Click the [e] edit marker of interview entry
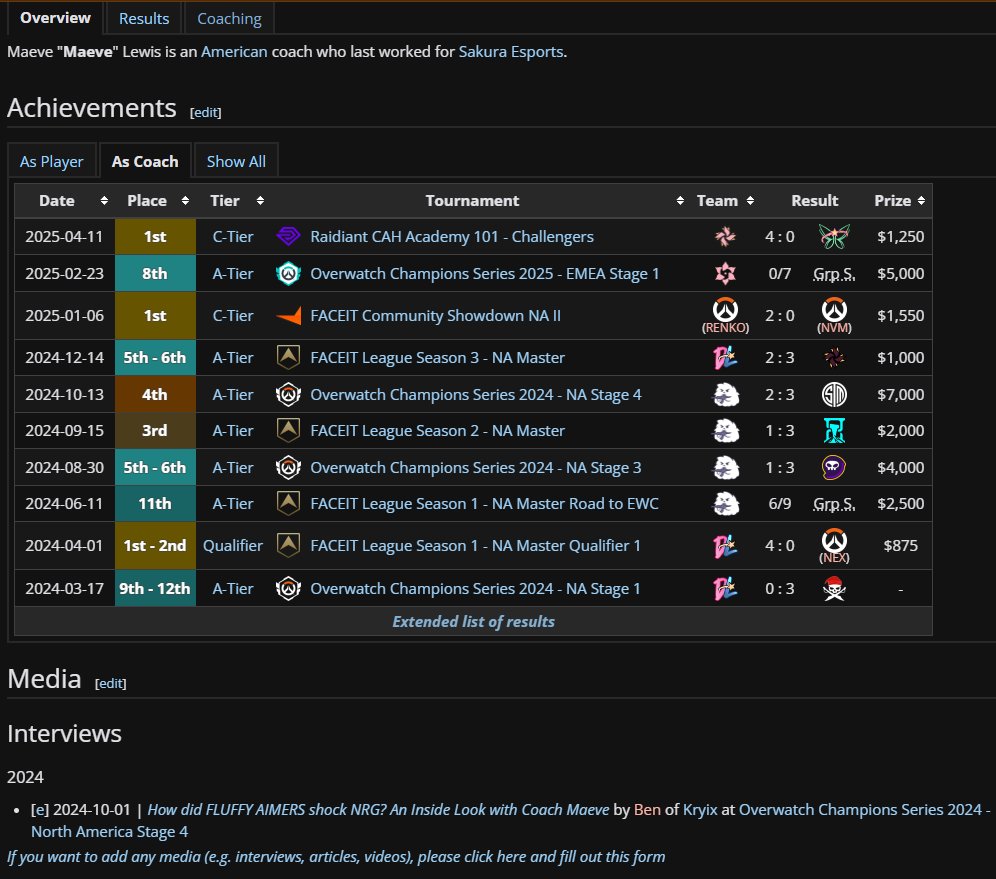The image size is (996, 879). pos(40,810)
